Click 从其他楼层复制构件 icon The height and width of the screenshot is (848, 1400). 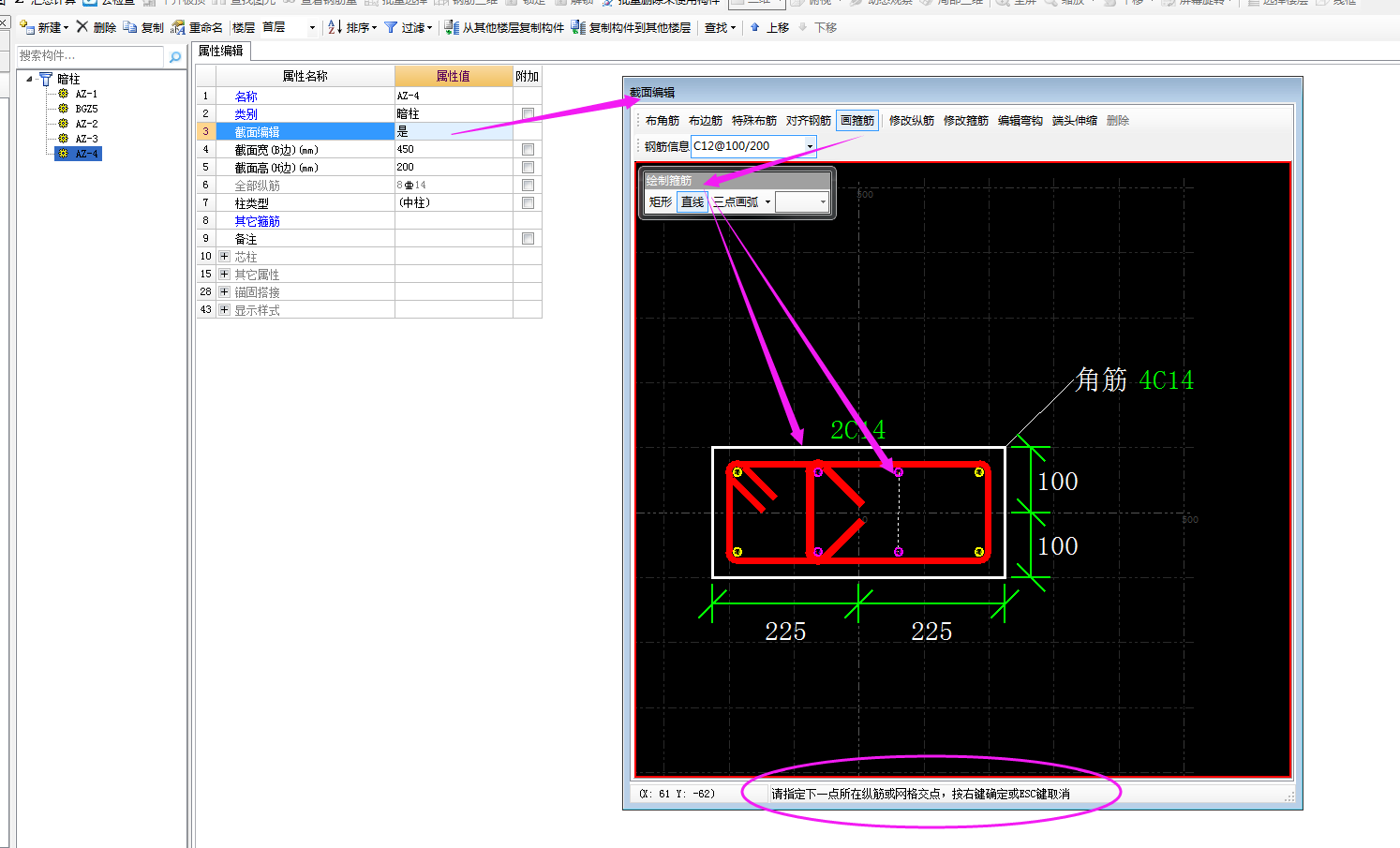point(452,27)
